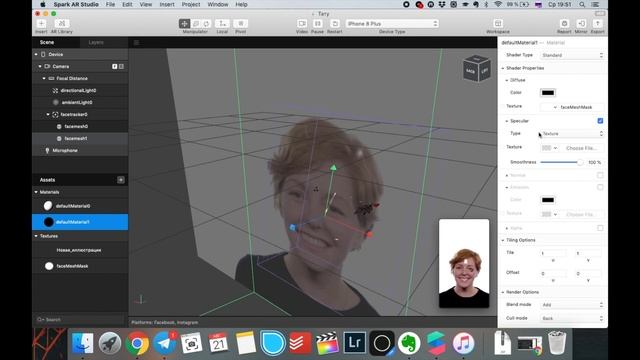Toggle the Pivot icon
This screenshot has height=360, width=640.
click(x=241, y=24)
